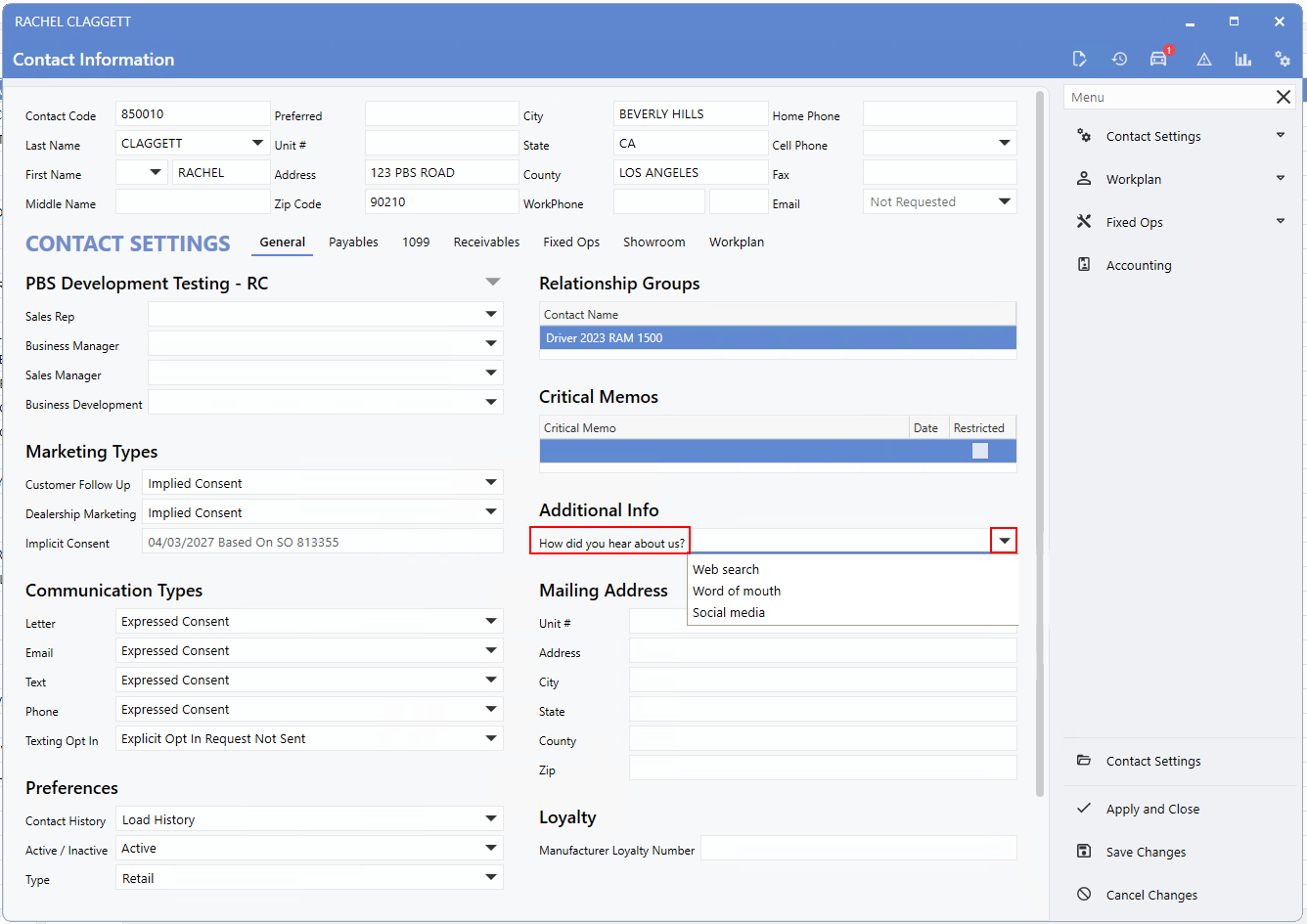Click the Zip Code field 90210
1307x924 pixels.
(x=441, y=201)
